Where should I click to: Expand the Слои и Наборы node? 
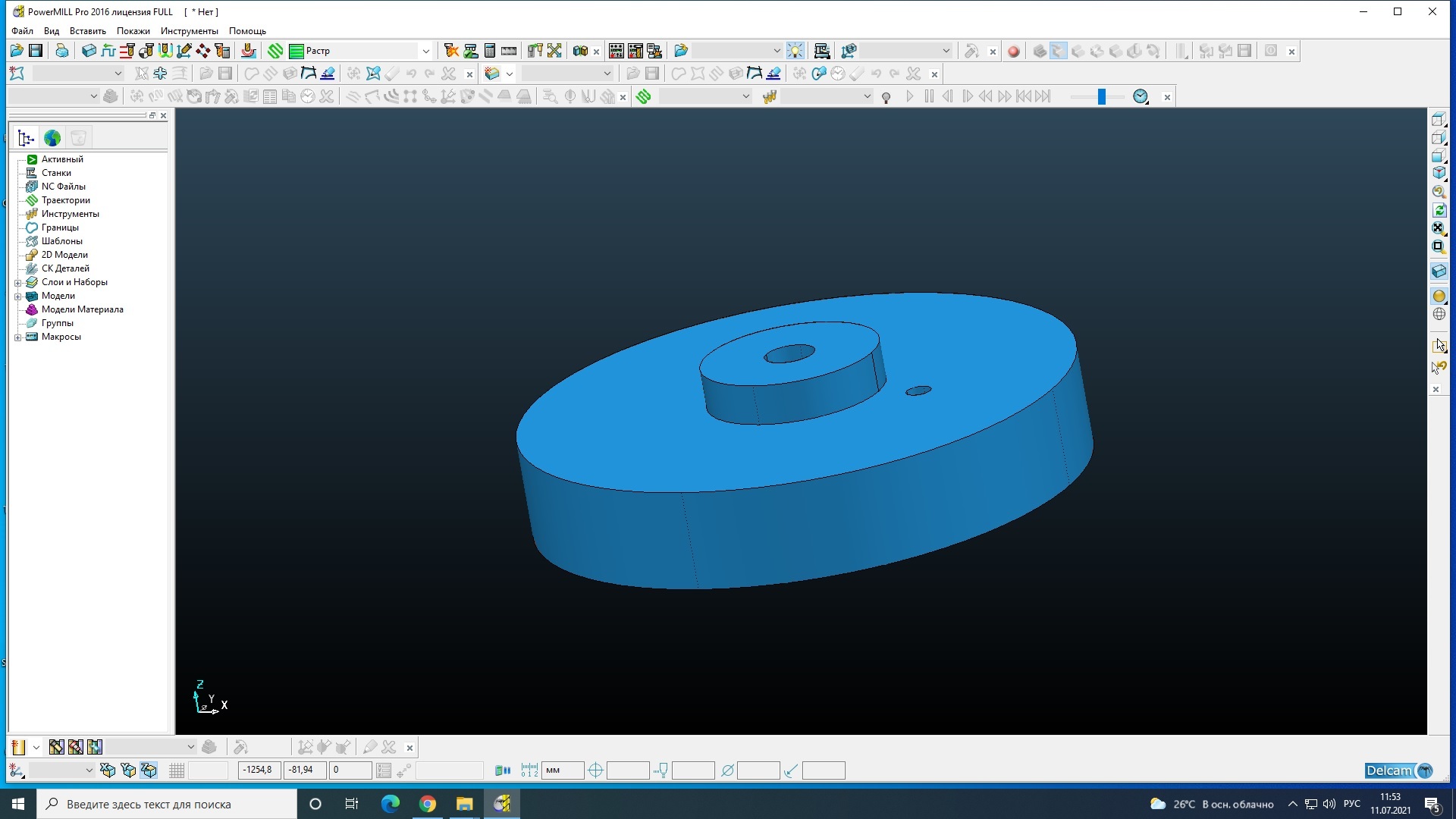point(18,282)
